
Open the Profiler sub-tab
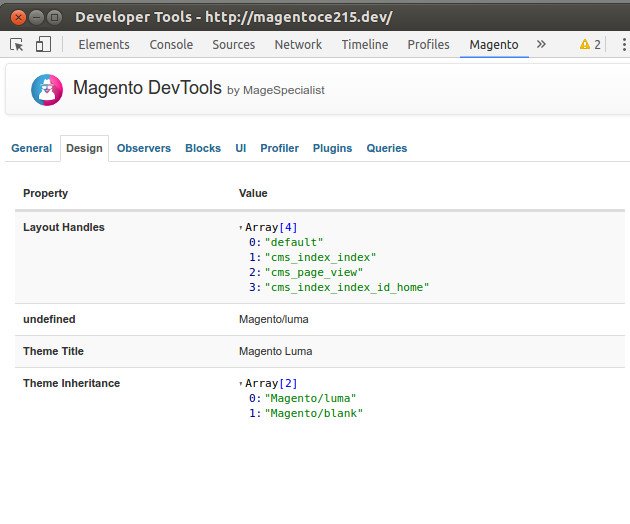click(279, 148)
